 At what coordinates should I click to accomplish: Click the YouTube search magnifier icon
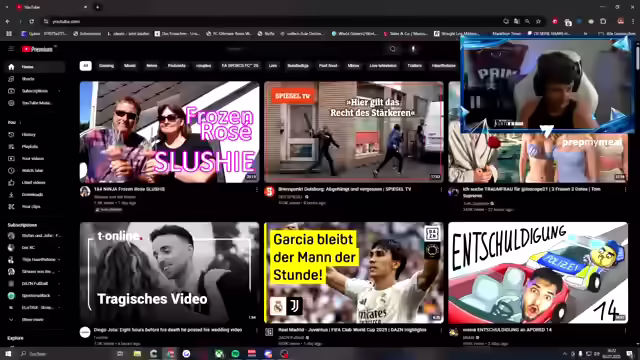(393, 49)
